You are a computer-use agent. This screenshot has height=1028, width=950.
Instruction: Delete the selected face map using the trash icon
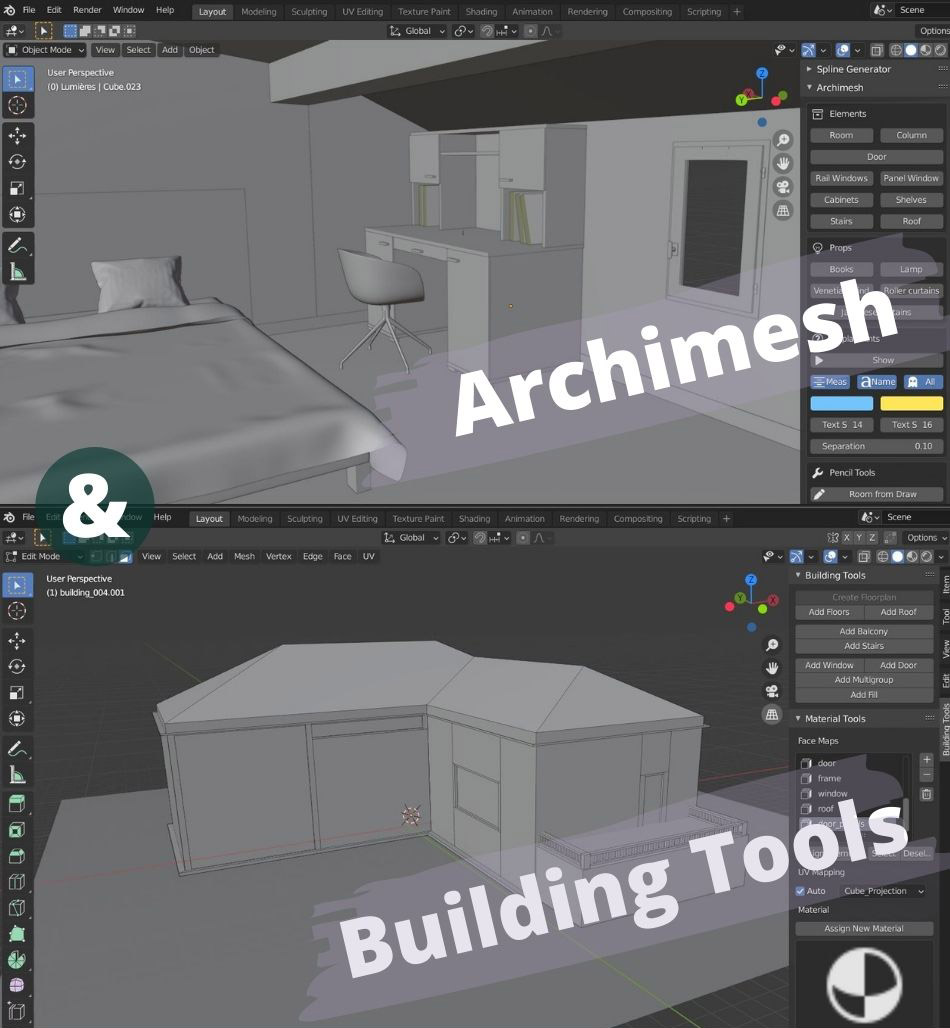pyautogui.click(x=926, y=794)
